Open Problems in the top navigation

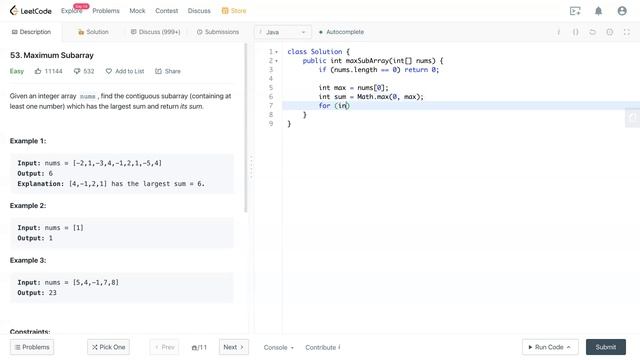(x=106, y=11)
